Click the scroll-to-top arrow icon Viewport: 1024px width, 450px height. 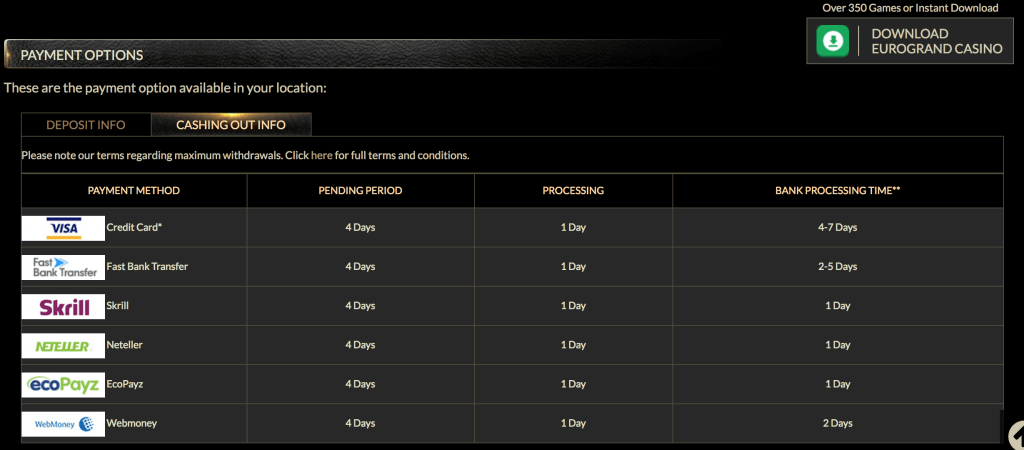pyautogui.click(x=1015, y=433)
